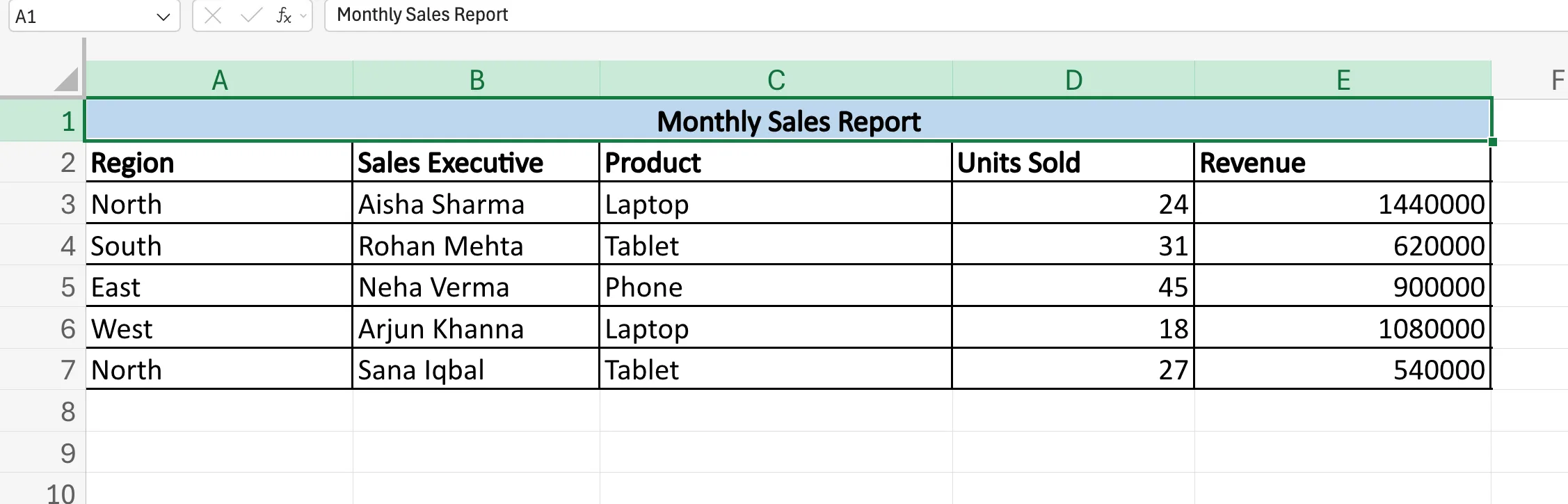Click the Units Sold cell showing 45
Screen dimensions: 1568x504
[1073, 287]
